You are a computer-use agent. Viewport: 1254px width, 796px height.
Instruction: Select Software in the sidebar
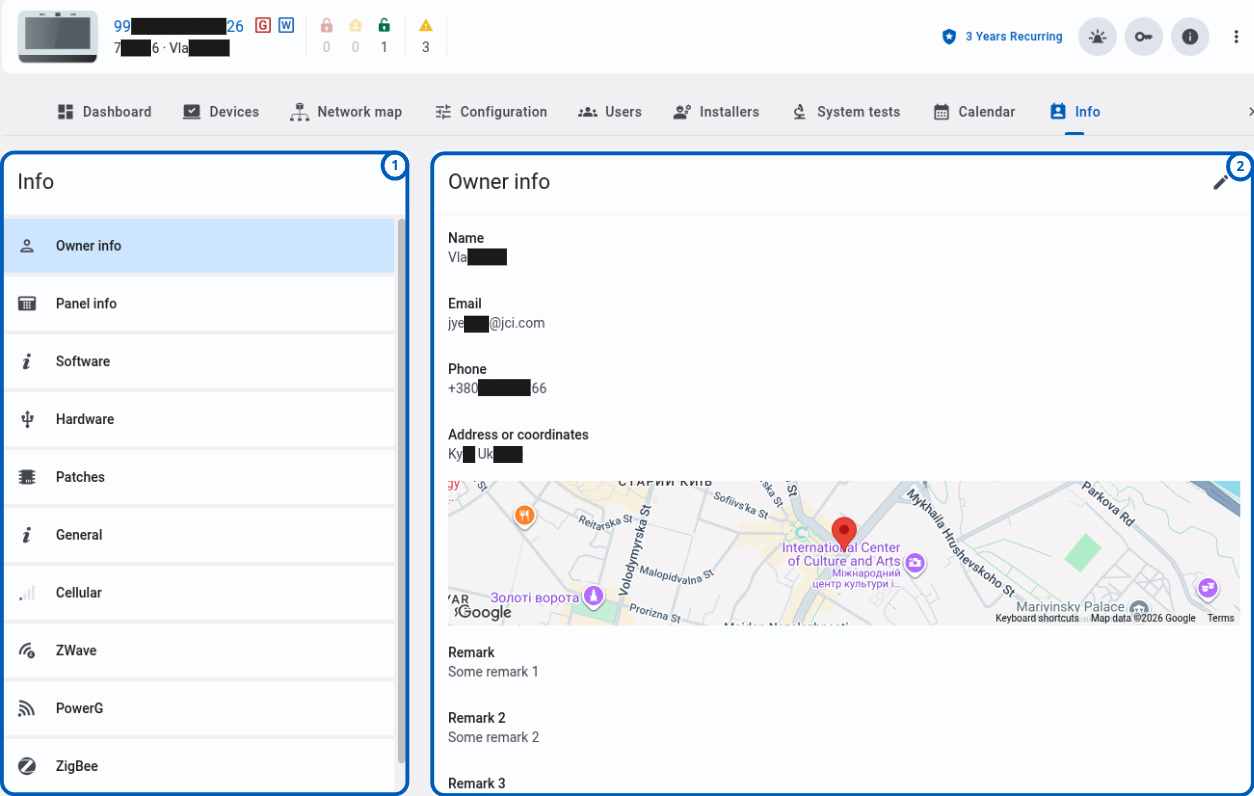pos(199,362)
